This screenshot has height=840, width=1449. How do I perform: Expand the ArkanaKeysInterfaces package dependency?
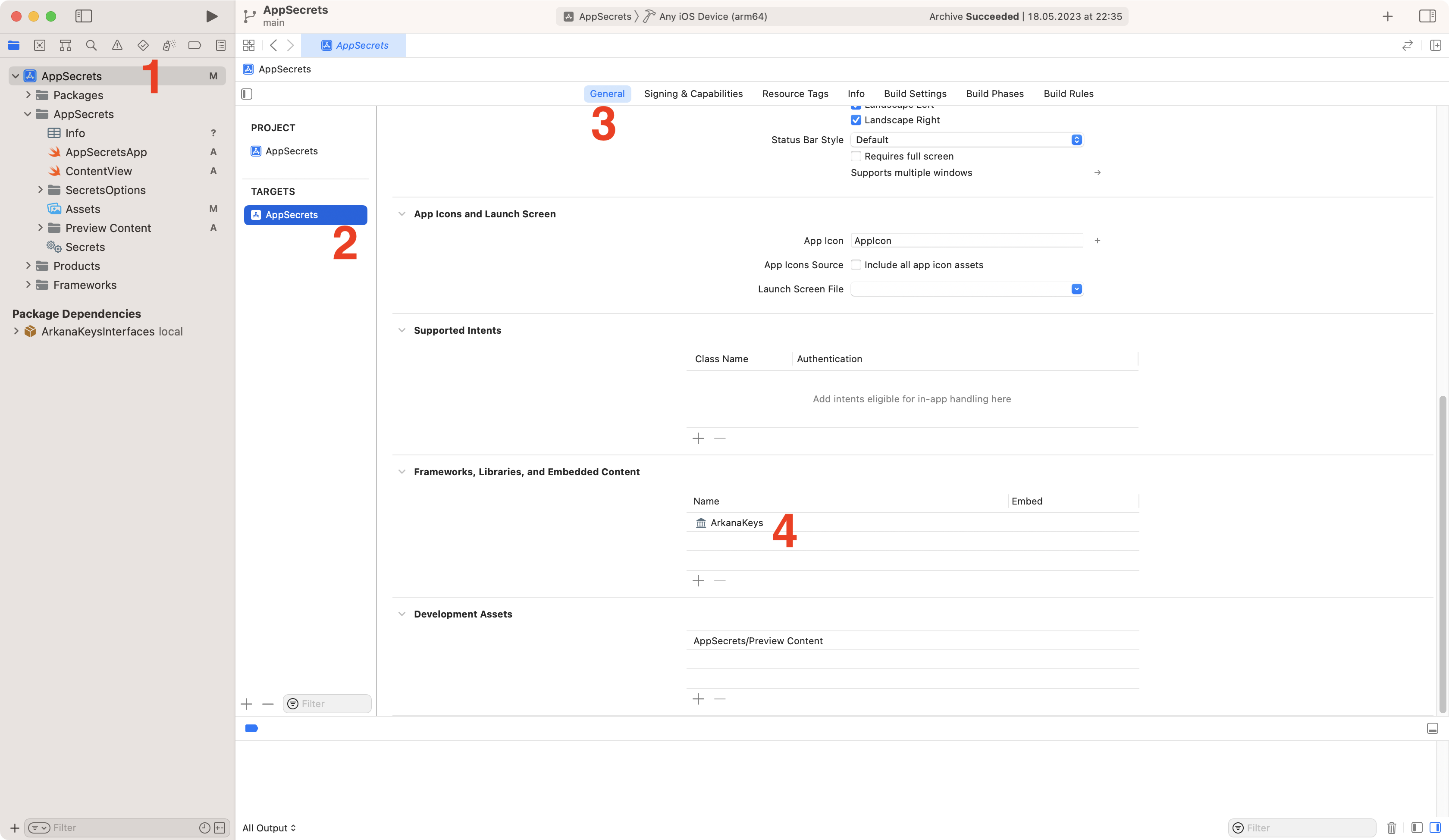(16, 331)
